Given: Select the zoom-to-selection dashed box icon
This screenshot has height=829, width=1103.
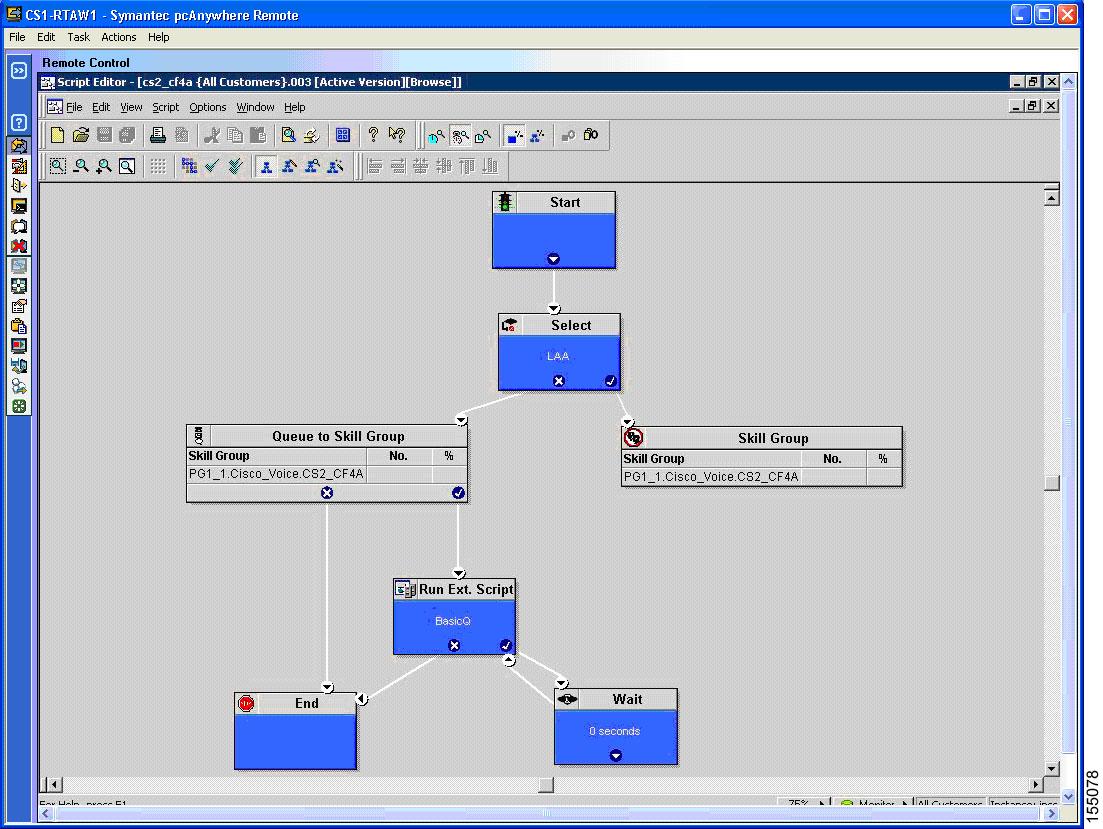Looking at the screenshot, I should click(x=58, y=166).
